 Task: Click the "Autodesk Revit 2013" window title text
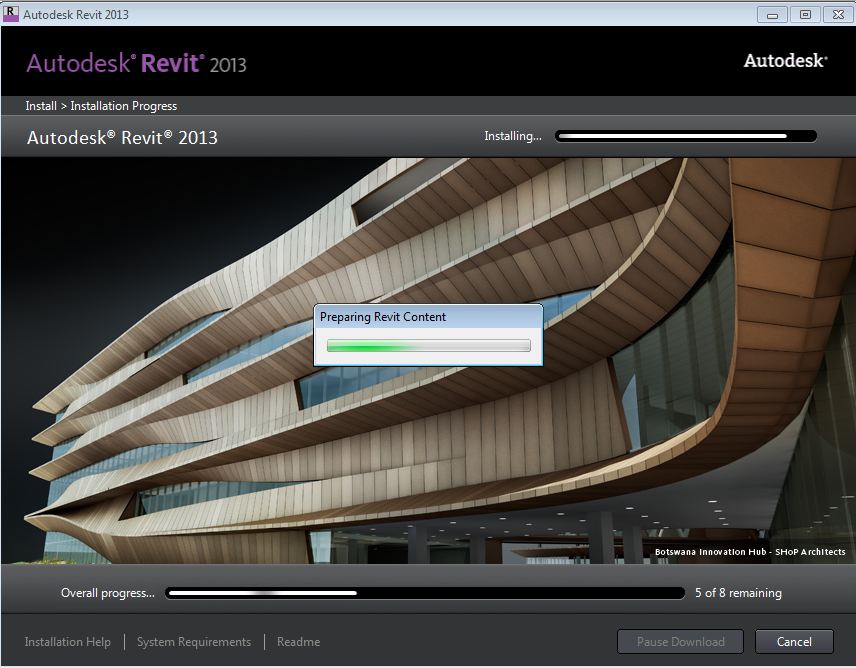[x=76, y=15]
